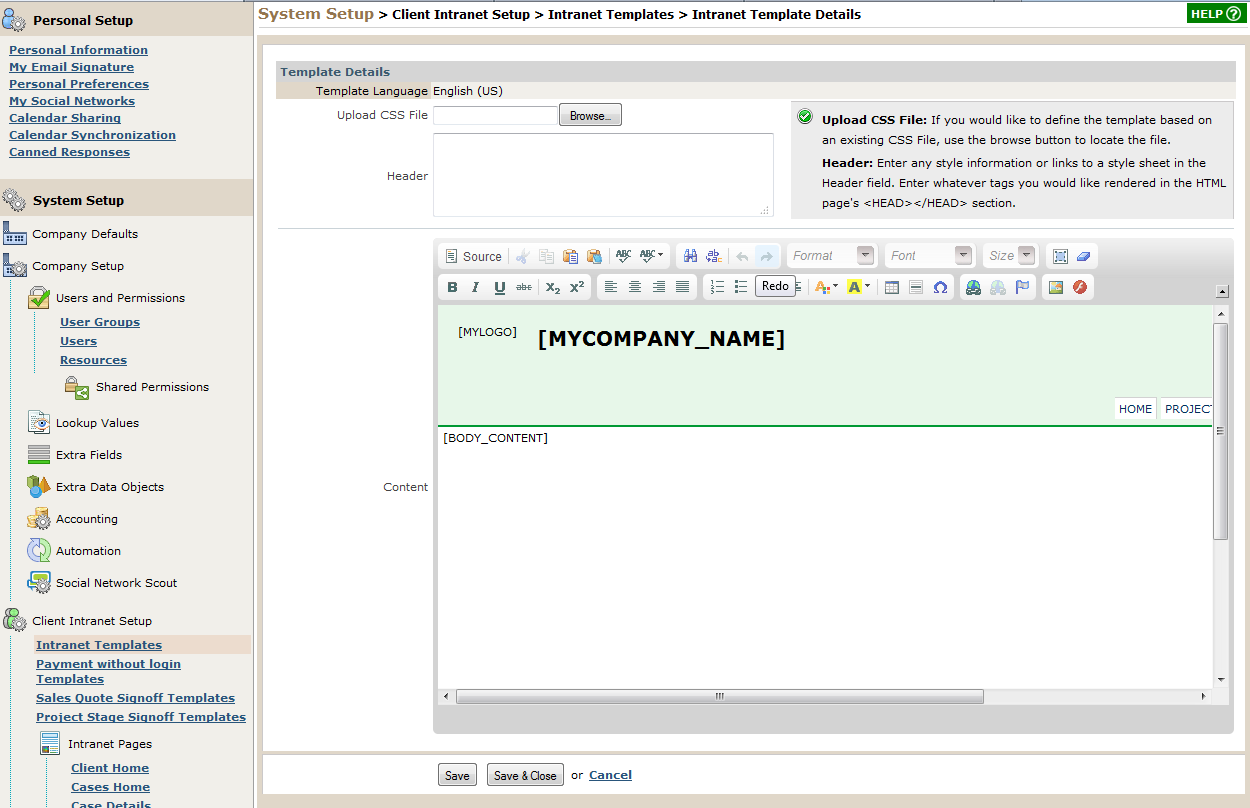Insert an anchor with the flag icon

point(1022,287)
